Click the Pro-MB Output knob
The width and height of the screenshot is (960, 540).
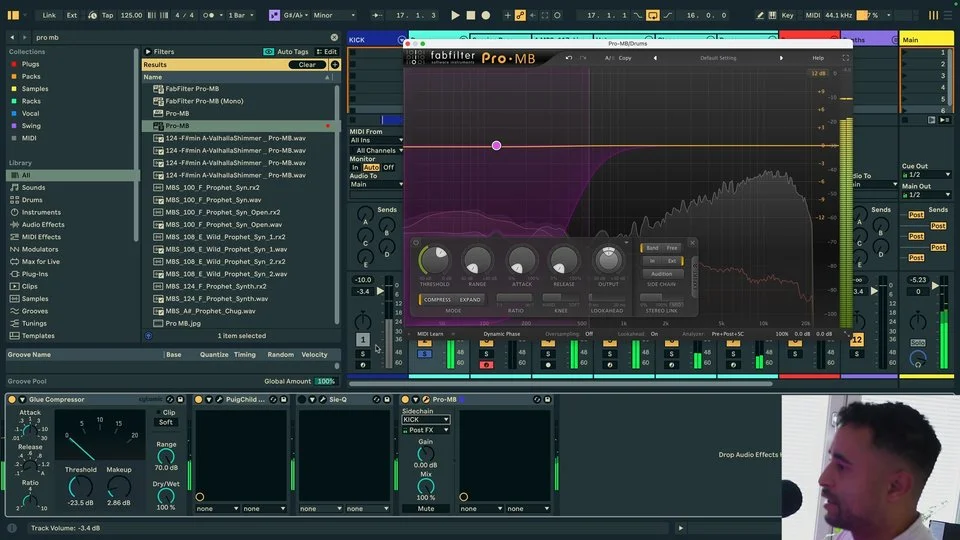click(x=608, y=260)
